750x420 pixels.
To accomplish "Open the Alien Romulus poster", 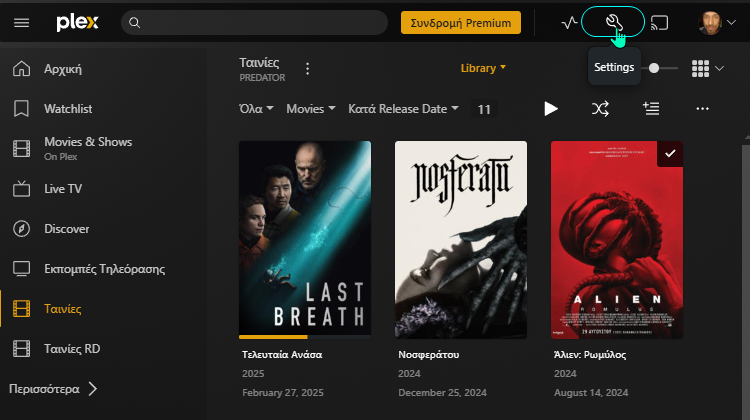I will (x=617, y=240).
